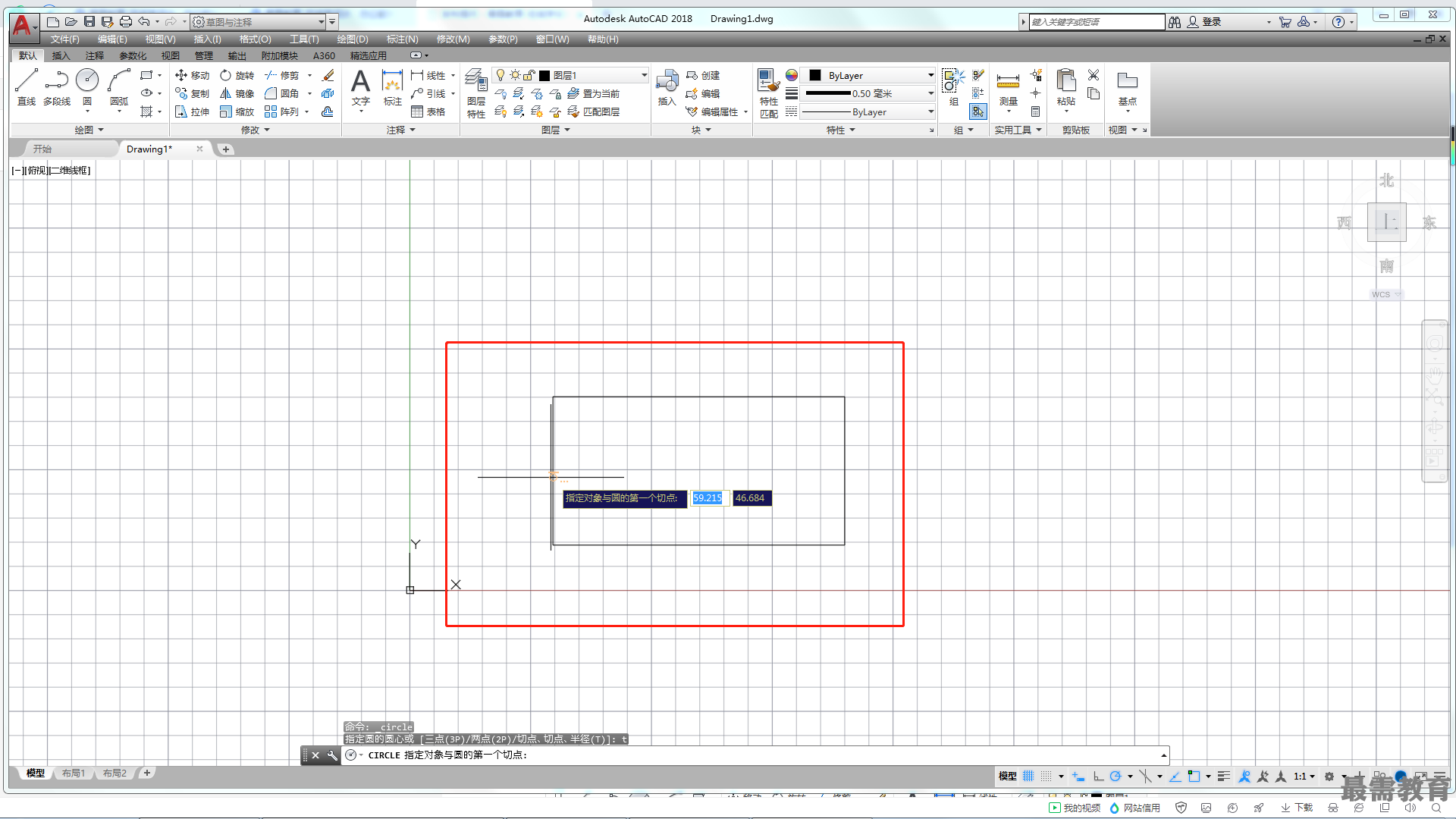Open Layer Properties (图层特性) manager
Viewport: 1456px width, 819px height.
tap(475, 93)
